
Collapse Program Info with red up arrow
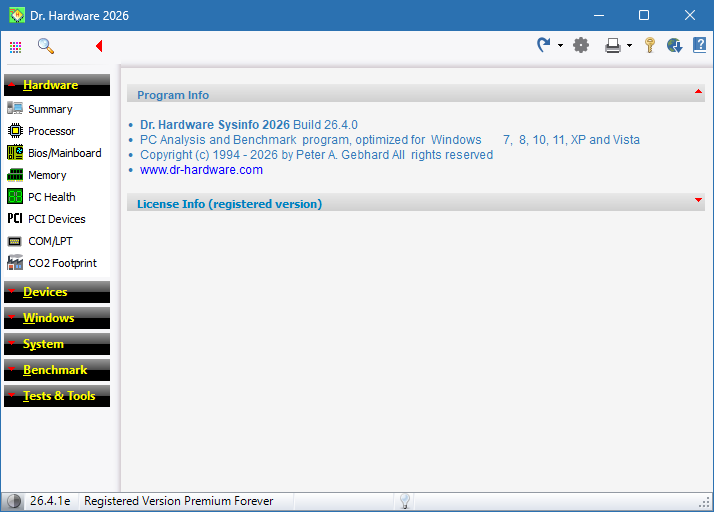coord(698,92)
